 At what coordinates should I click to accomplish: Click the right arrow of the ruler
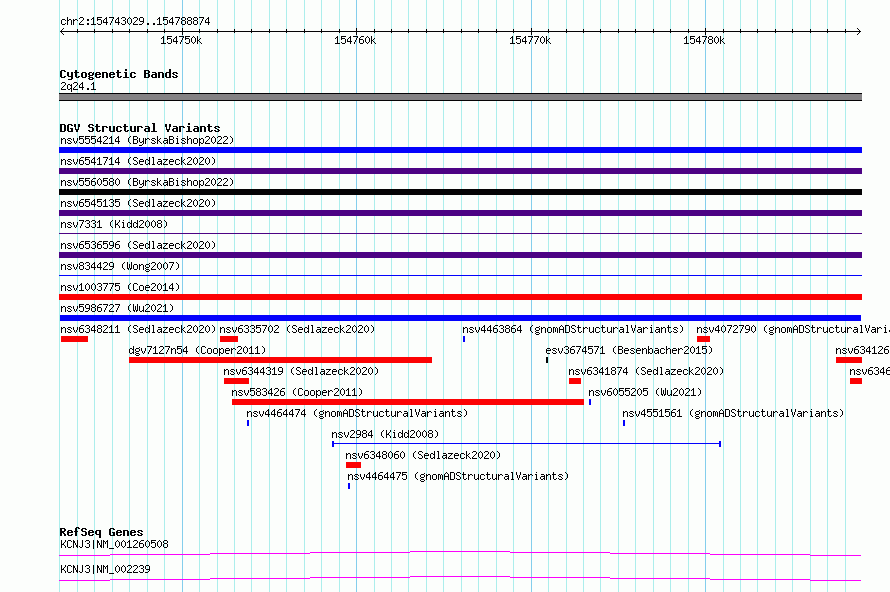(x=858, y=31)
